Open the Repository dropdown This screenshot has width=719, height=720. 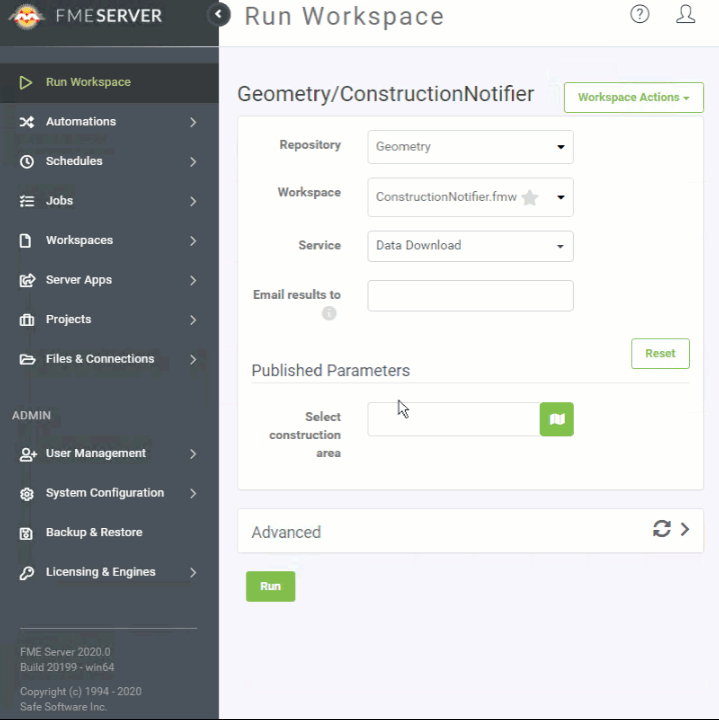point(470,147)
